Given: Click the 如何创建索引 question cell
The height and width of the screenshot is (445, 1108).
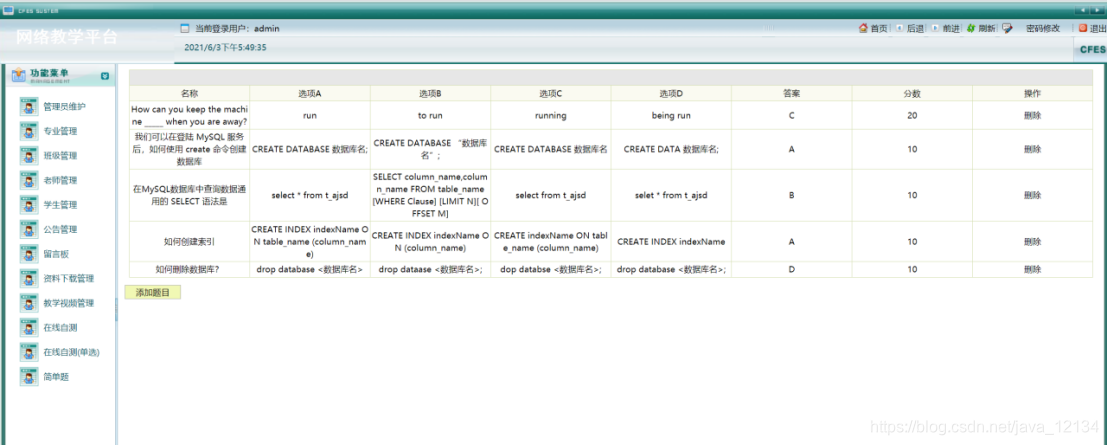Looking at the screenshot, I should pos(189,242).
